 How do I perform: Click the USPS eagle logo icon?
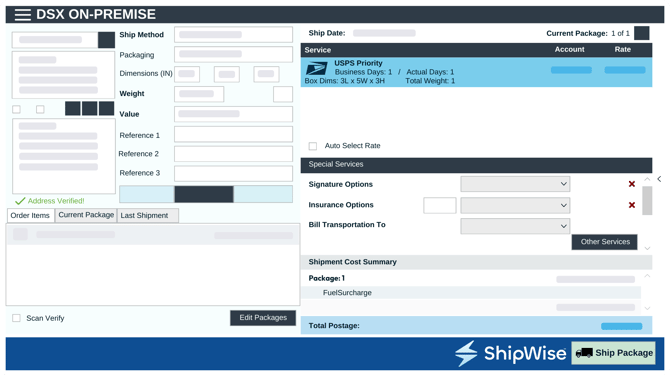(x=317, y=68)
